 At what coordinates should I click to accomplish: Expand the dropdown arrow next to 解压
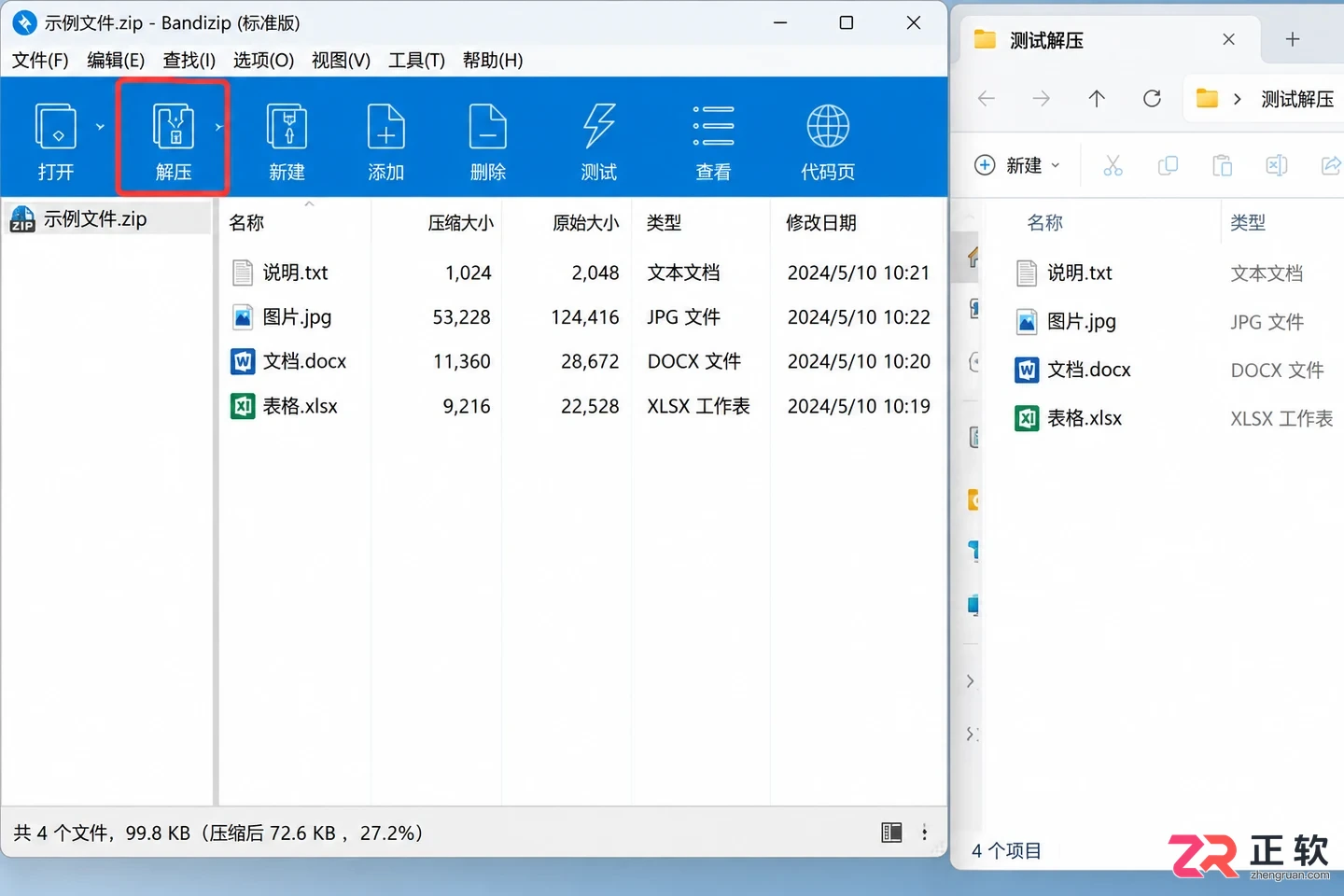(218, 127)
